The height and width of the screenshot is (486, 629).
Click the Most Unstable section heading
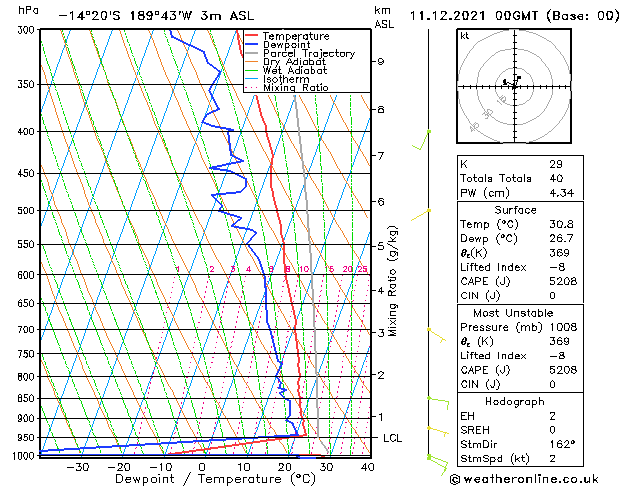pyautogui.click(x=513, y=313)
